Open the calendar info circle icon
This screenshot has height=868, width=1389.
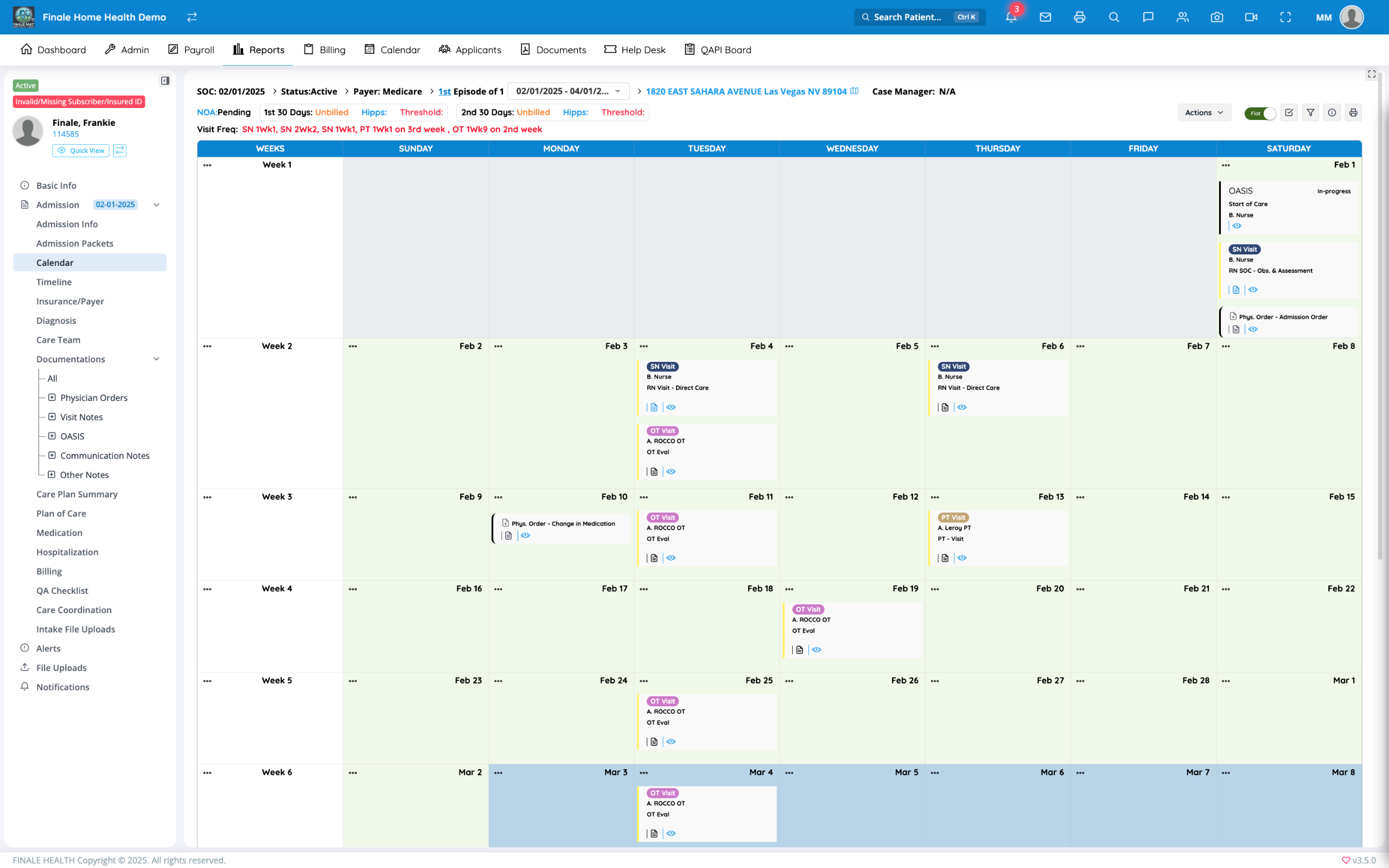1332,112
